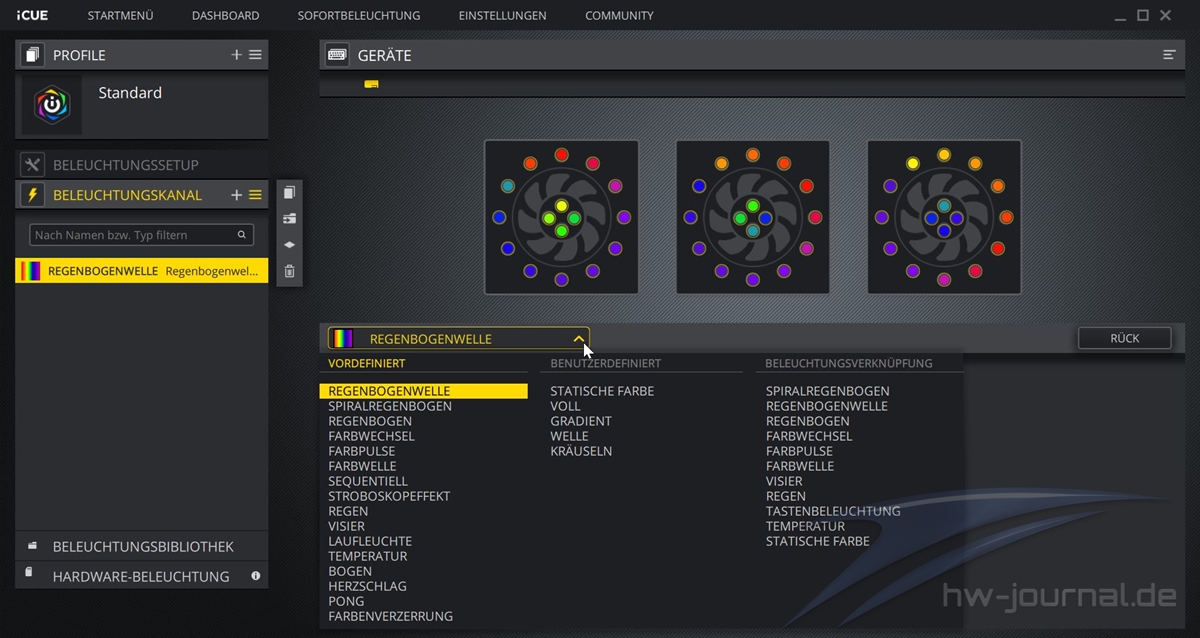Choose predefined effect Stroboskopeffekt
1200x638 pixels.
[x=389, y=496]
